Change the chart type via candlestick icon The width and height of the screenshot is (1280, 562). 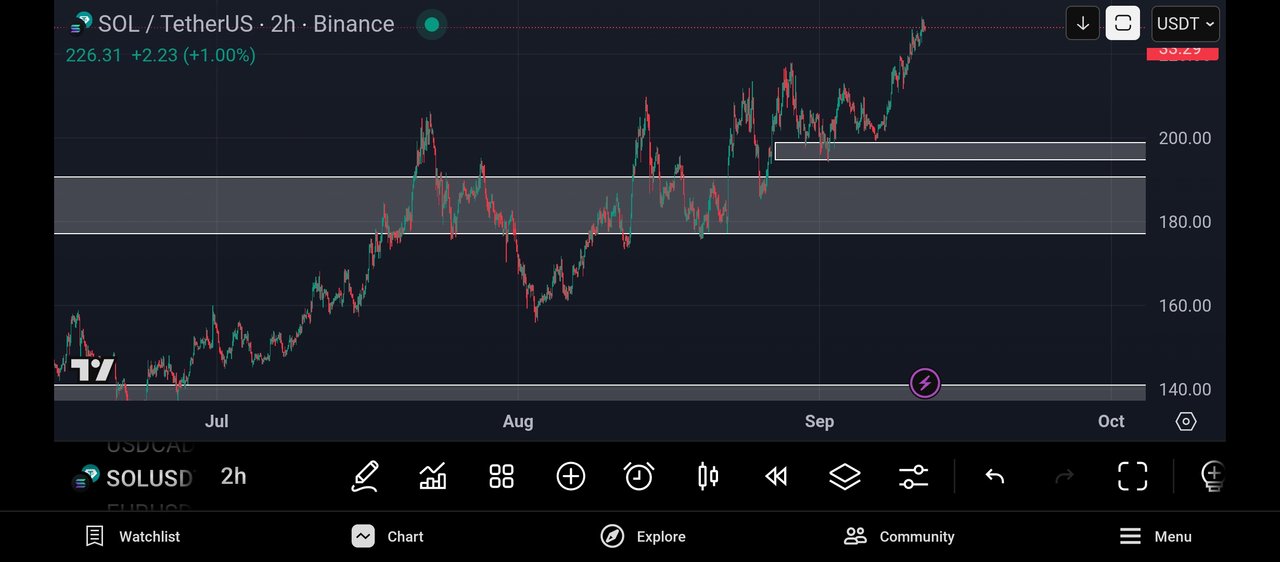(707, 476)
